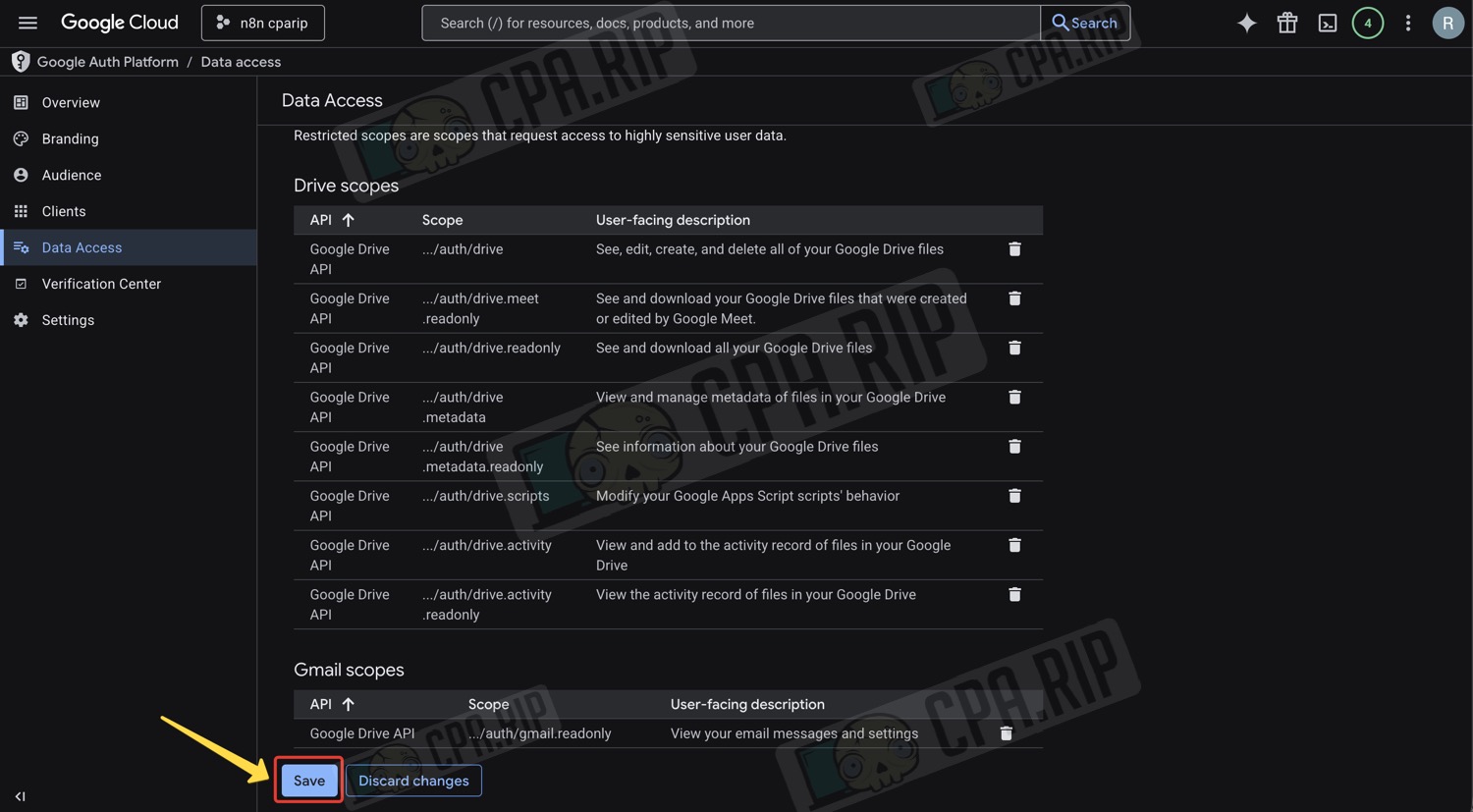Delete the auth/drive.readonly scope
The height and width of the screenshot is (812, 1473).
pos(1014,348)
